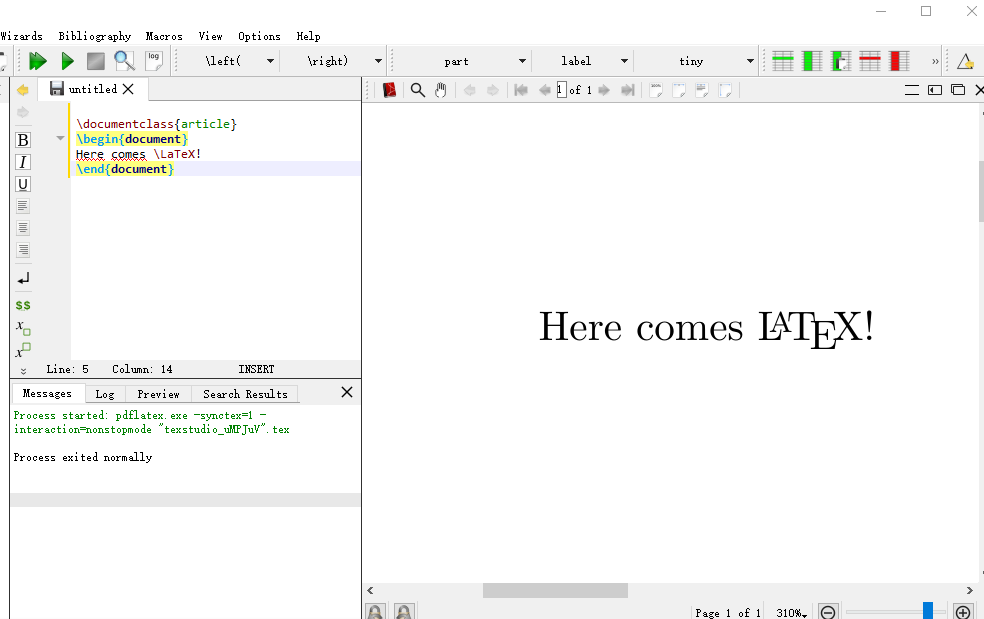The width and height of the screenshot is (984, 619).
Task: Open the Help menu
Action: pyautogui.click(x=308, y=36)
